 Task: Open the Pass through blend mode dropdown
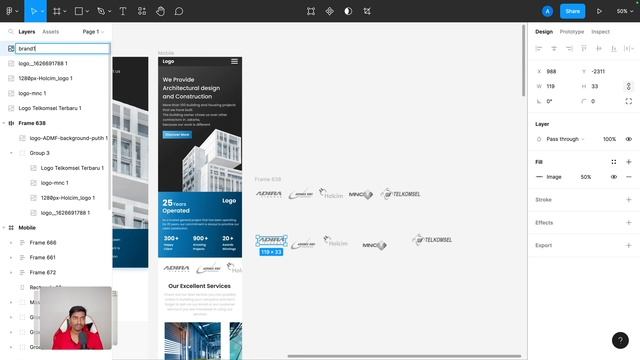click(x=565, y=139)
